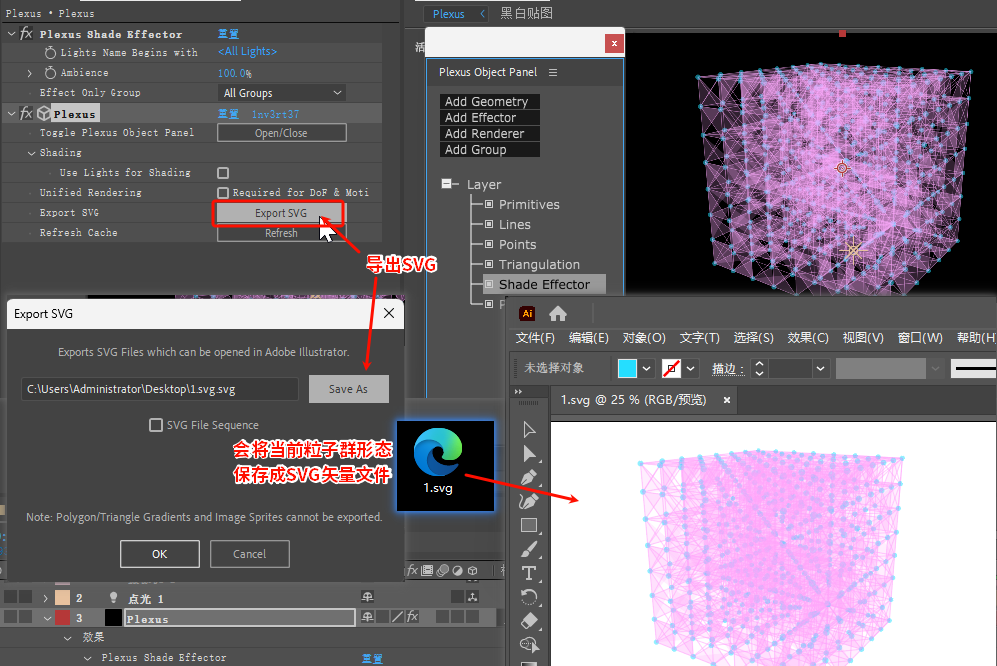The image size is (997, 666).
Task: Collapse the Shading group
Action: (31, 153)
